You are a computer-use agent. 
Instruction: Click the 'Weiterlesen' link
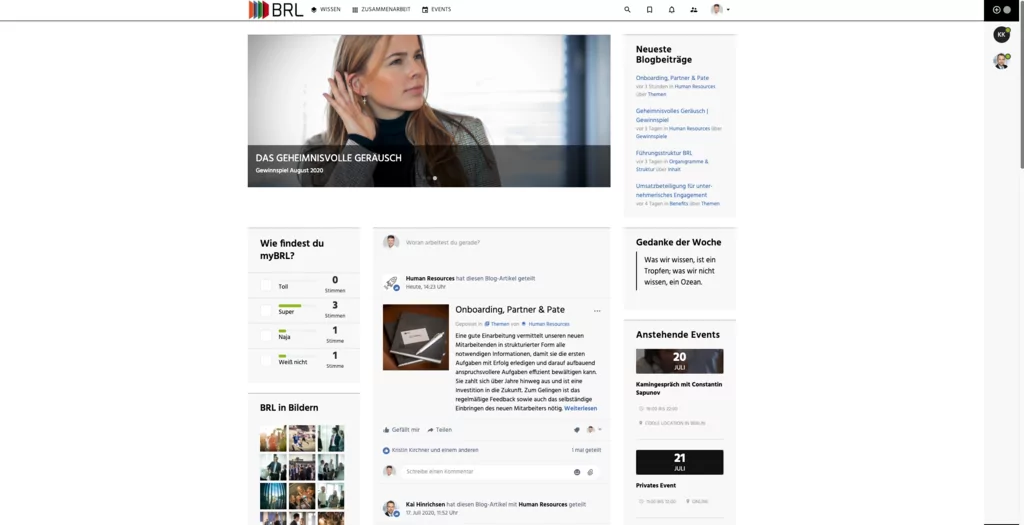(580, 408)
